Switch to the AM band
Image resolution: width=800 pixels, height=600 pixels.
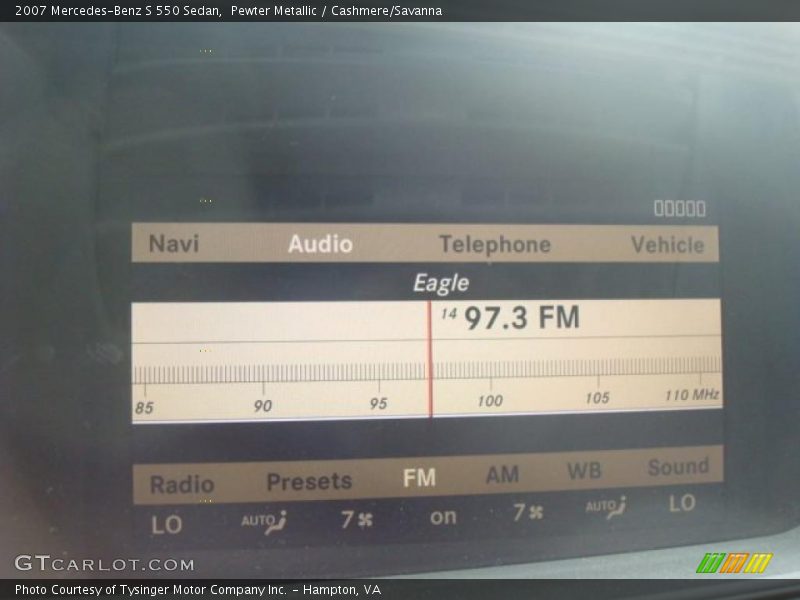pos(502,474)
